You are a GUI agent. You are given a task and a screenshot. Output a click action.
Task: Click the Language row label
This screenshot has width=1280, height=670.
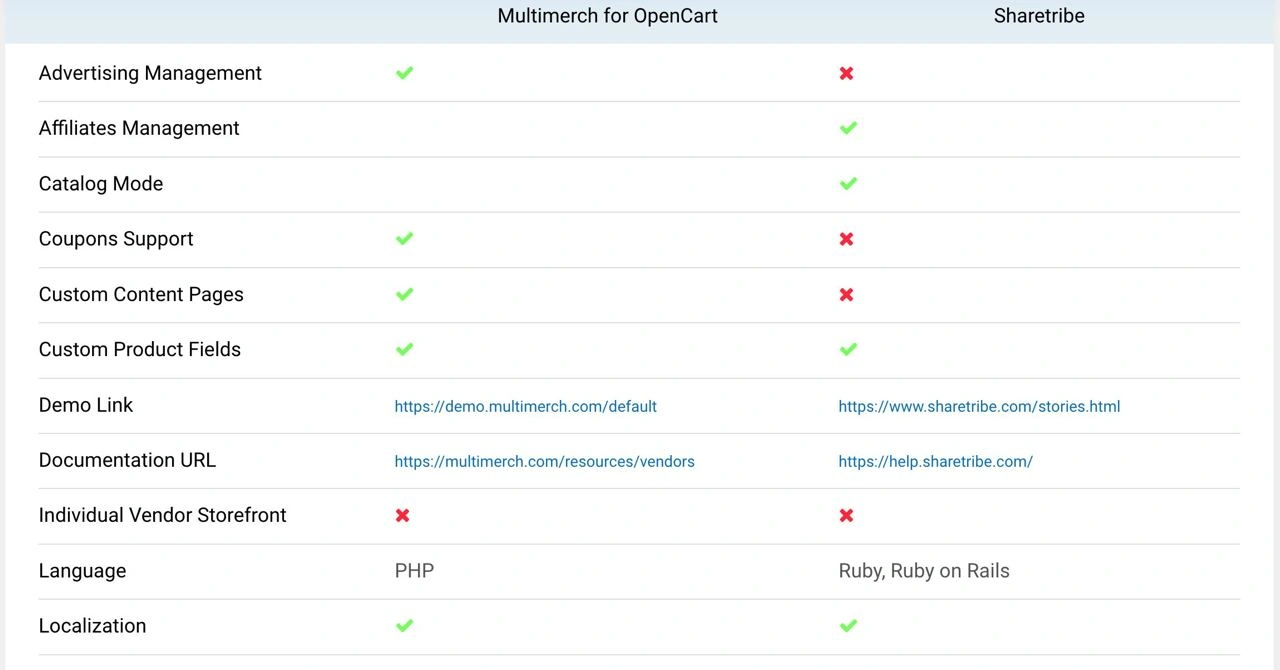coord(82,570)
